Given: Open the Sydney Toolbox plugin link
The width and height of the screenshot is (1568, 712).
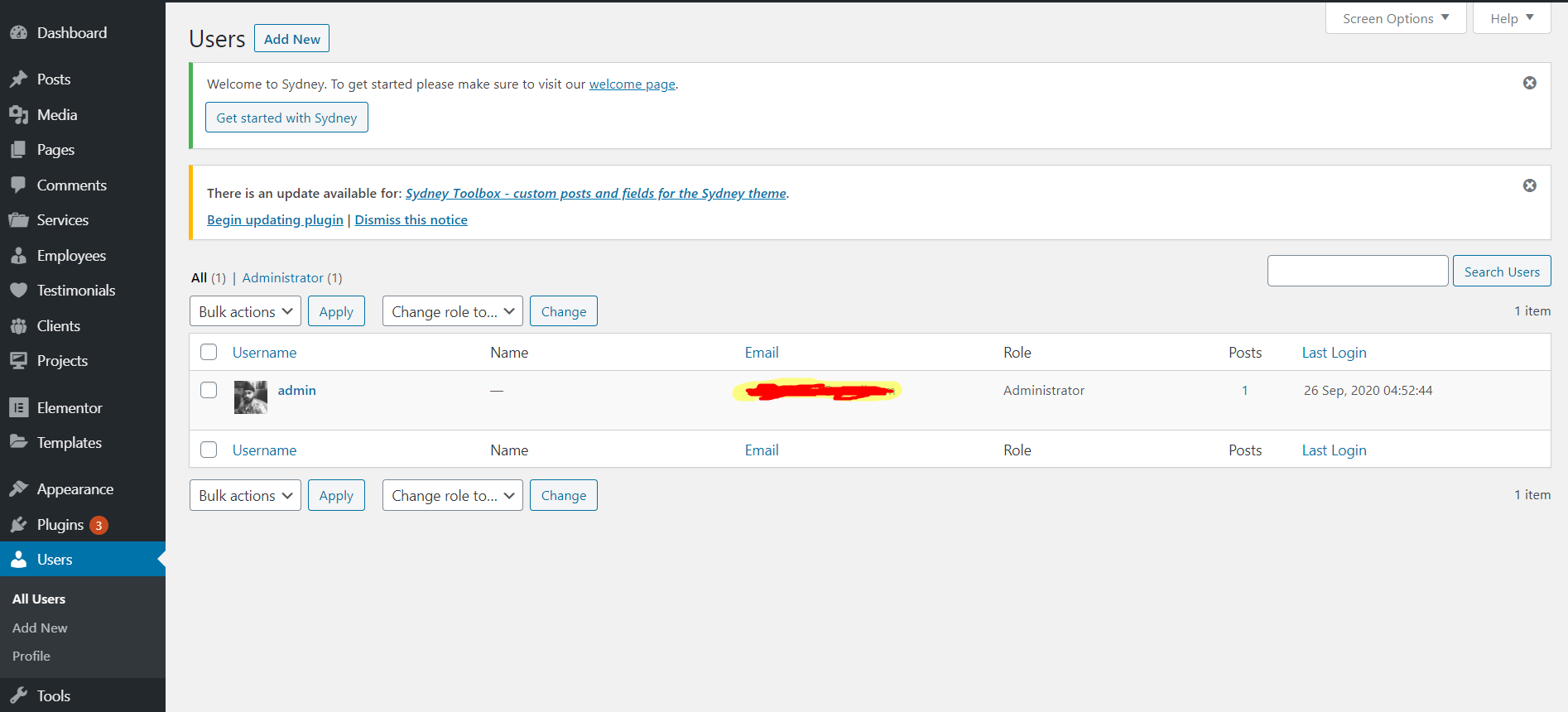Looking at the screenshot, I should [x=596, y=193].
